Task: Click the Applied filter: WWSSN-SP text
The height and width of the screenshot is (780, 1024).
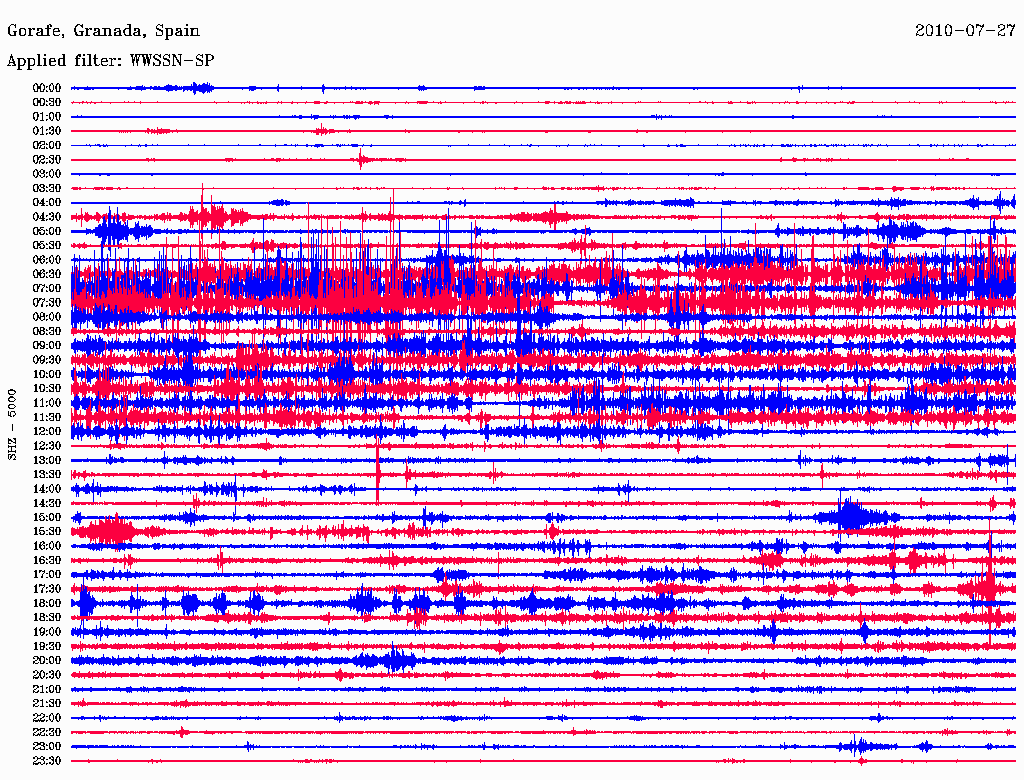Action: point(110,61)
